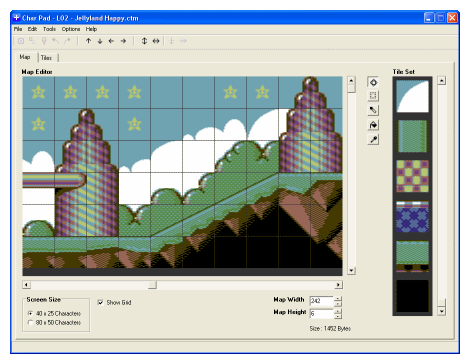The width and height of the screenshot is (470, 364).
Task: Switch to the Tiles tab
Action: tap(47, 58)
